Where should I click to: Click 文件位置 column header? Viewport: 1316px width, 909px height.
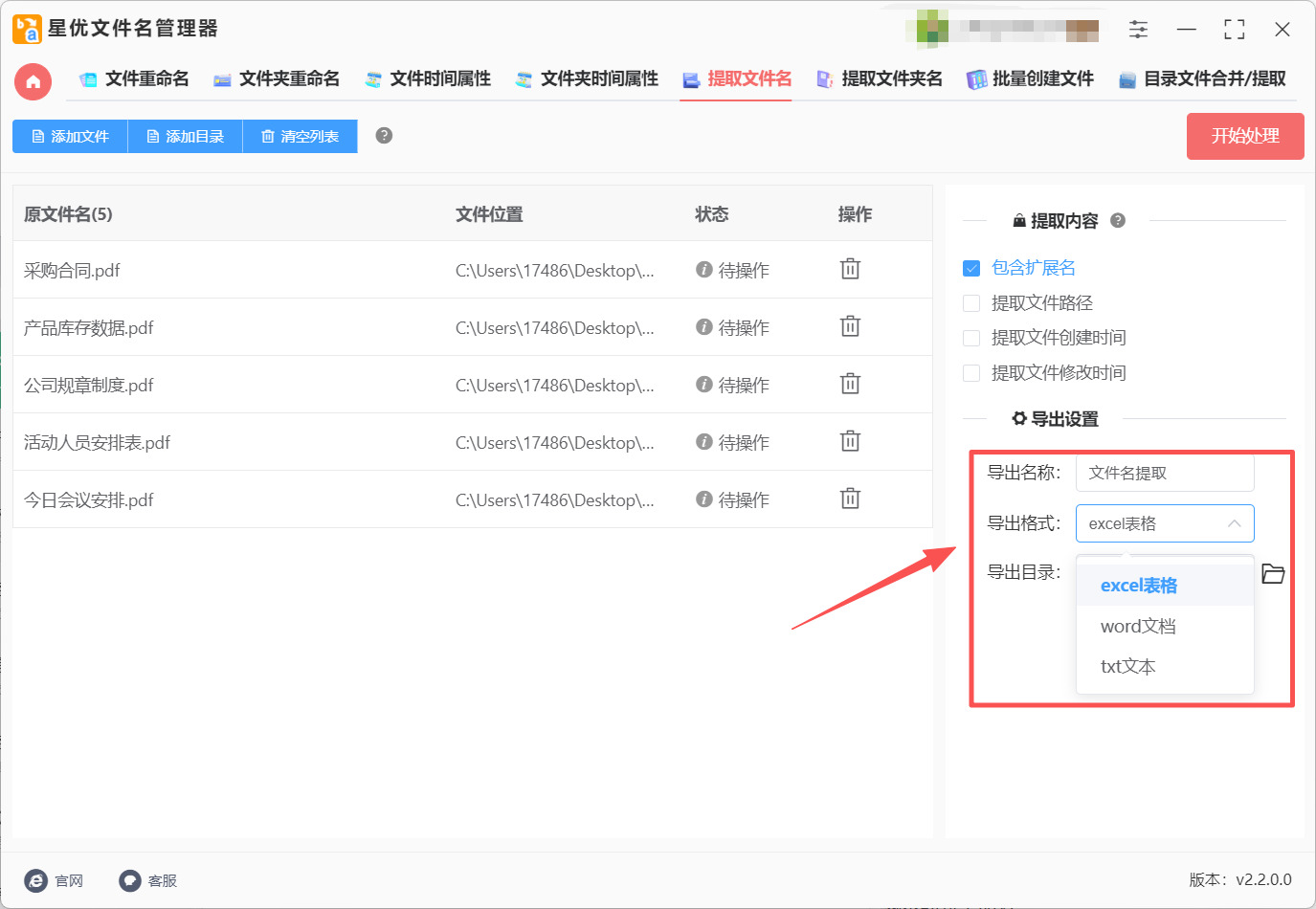(x=489, y=214)
